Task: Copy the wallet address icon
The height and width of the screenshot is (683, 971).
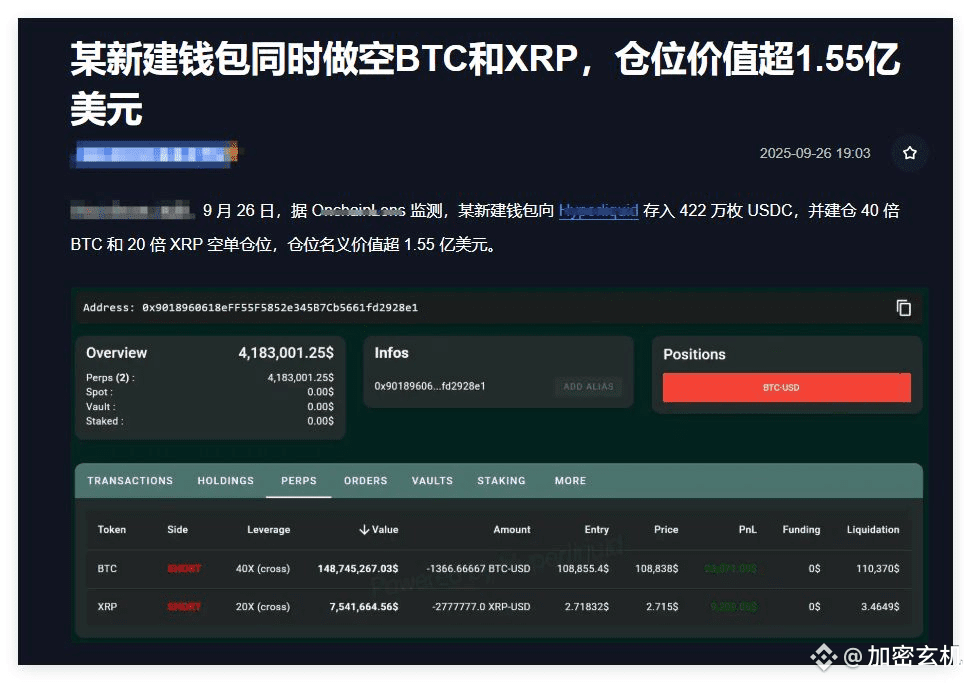Action: tap(904, 308)
